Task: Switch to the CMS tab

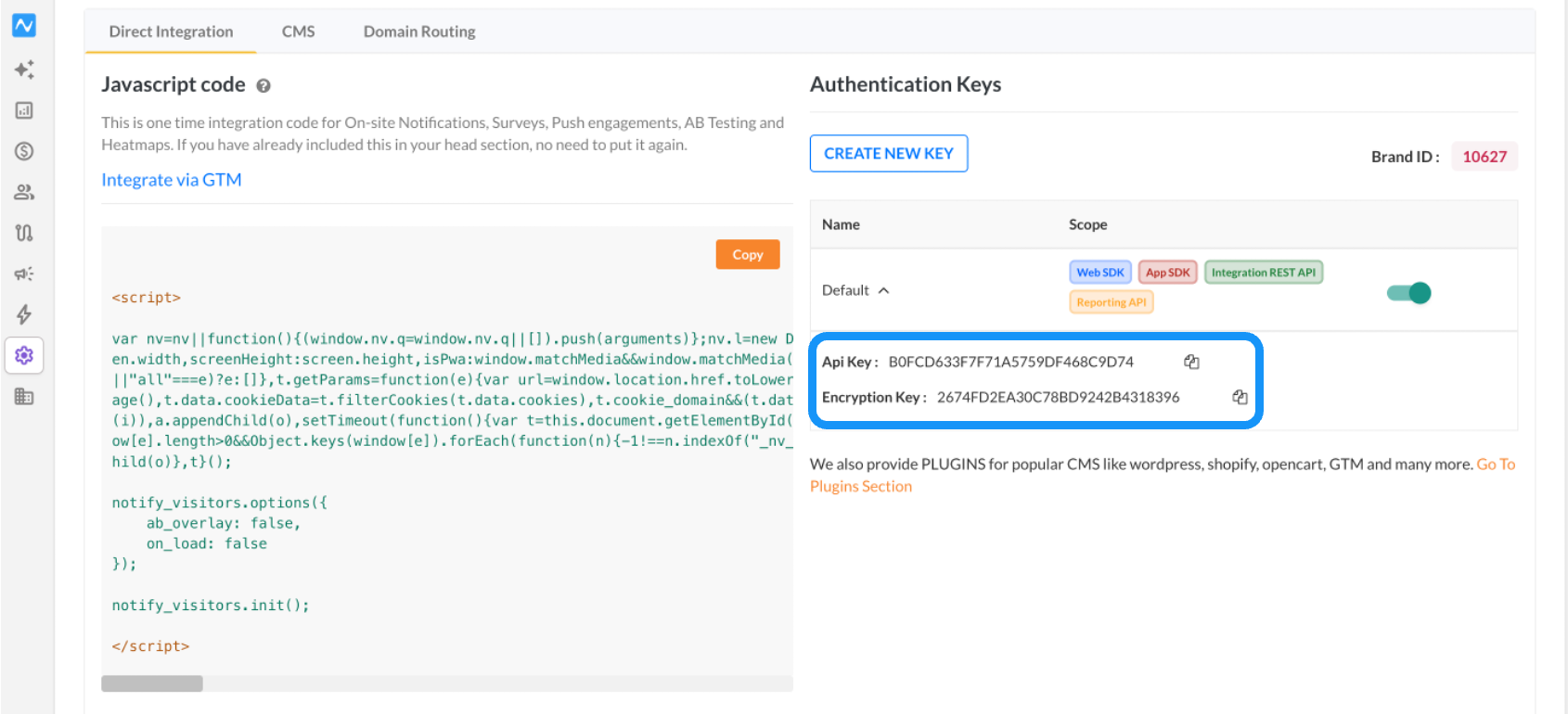Action: click(298, 32)
